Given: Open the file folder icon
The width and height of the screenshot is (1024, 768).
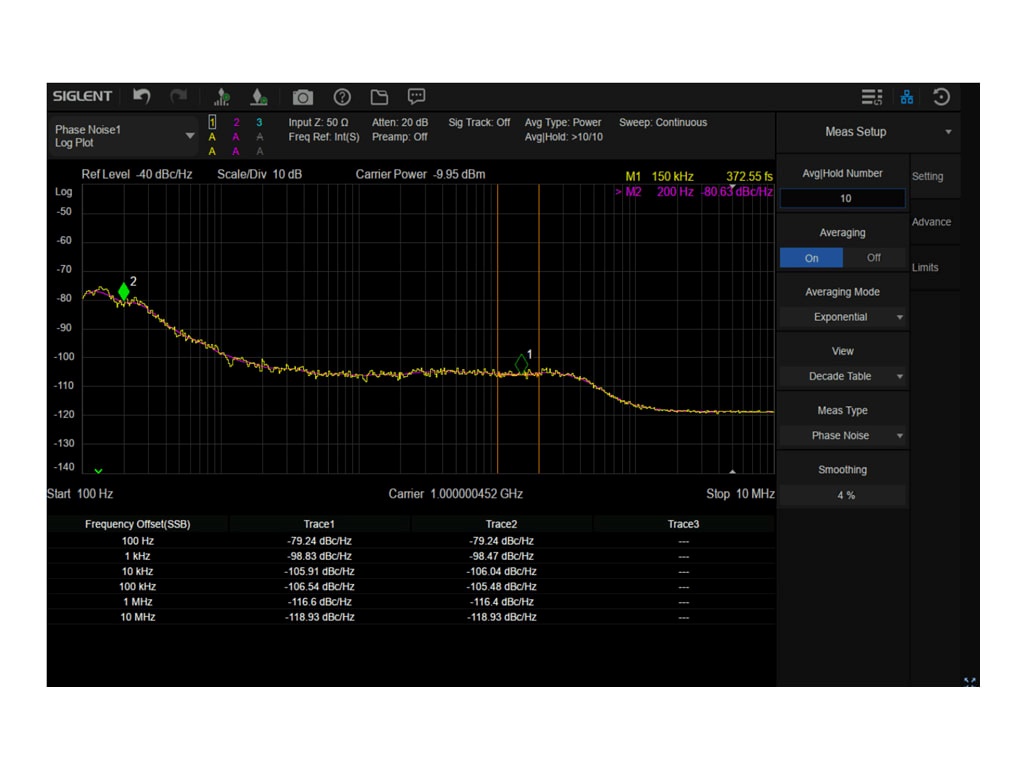Looking at the screenshot, I should tap(379, 97).
